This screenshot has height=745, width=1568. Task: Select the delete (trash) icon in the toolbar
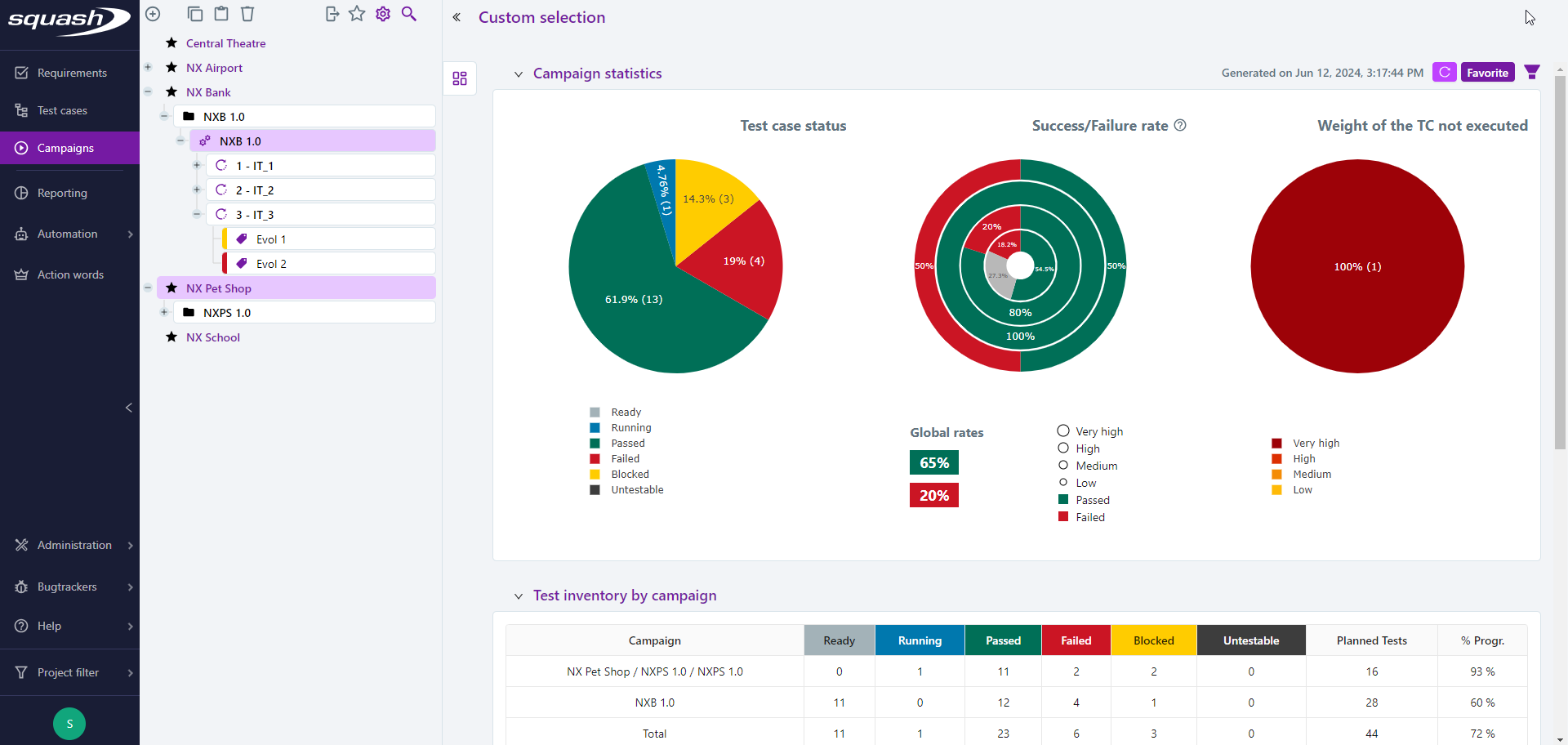point(247,14)
